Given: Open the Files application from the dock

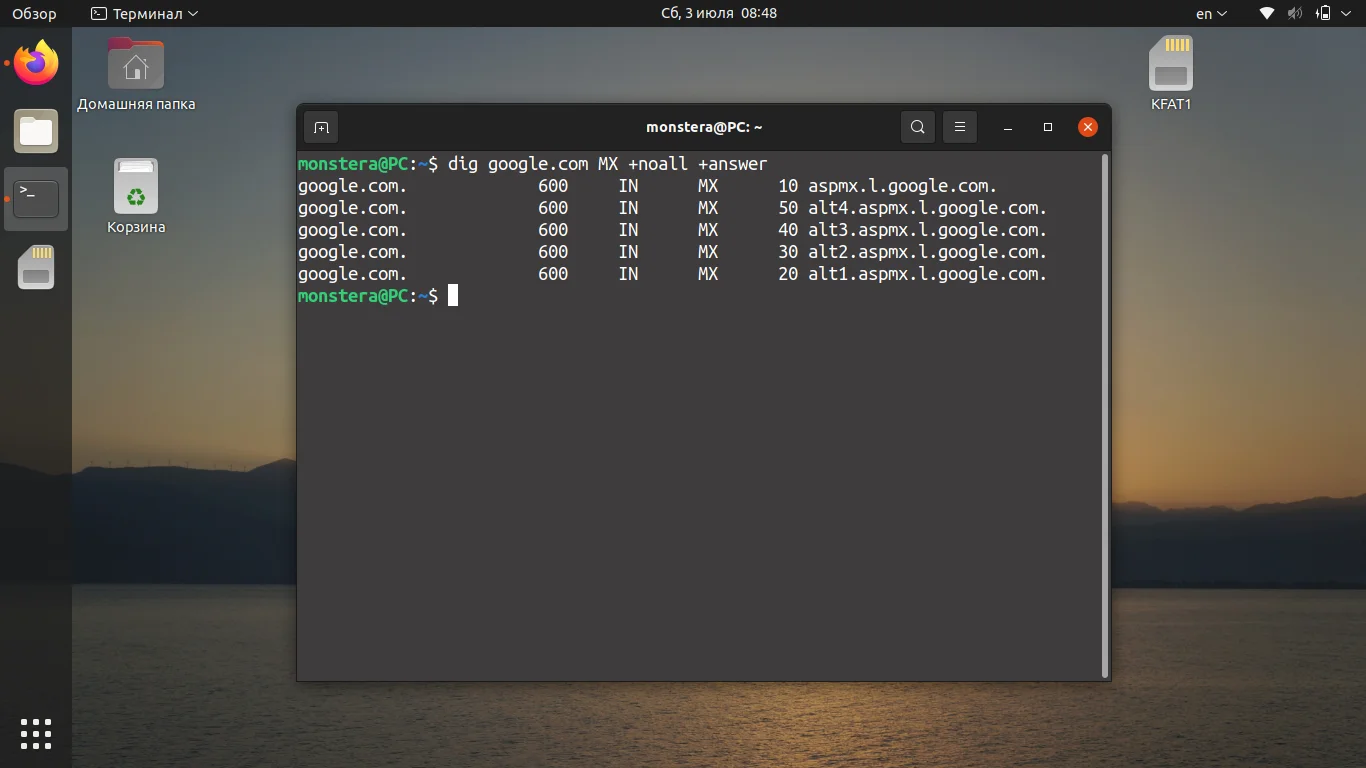Looking at the screenshot, I should [36, 131].
